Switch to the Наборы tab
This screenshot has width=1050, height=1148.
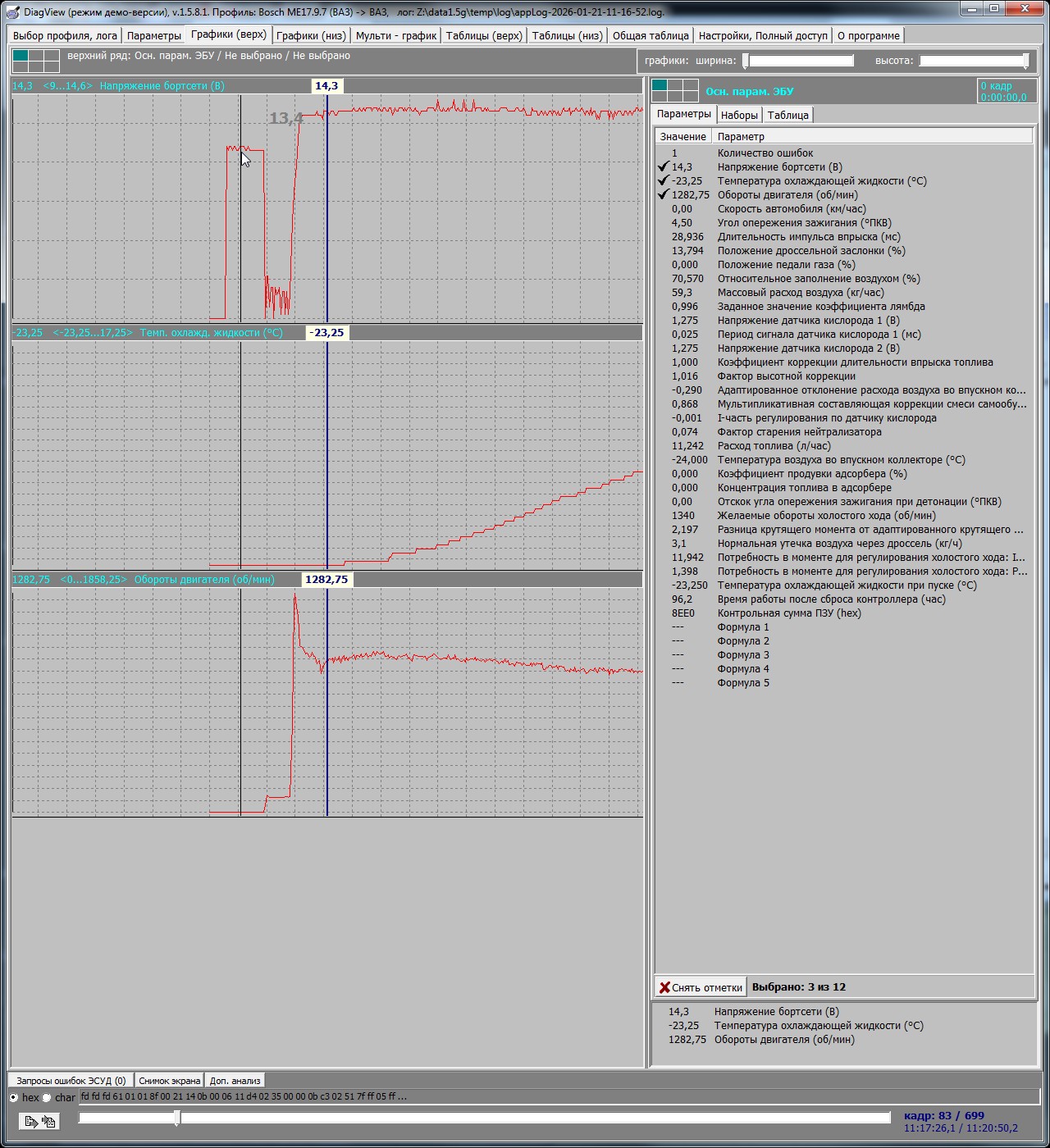click(739, 116)
